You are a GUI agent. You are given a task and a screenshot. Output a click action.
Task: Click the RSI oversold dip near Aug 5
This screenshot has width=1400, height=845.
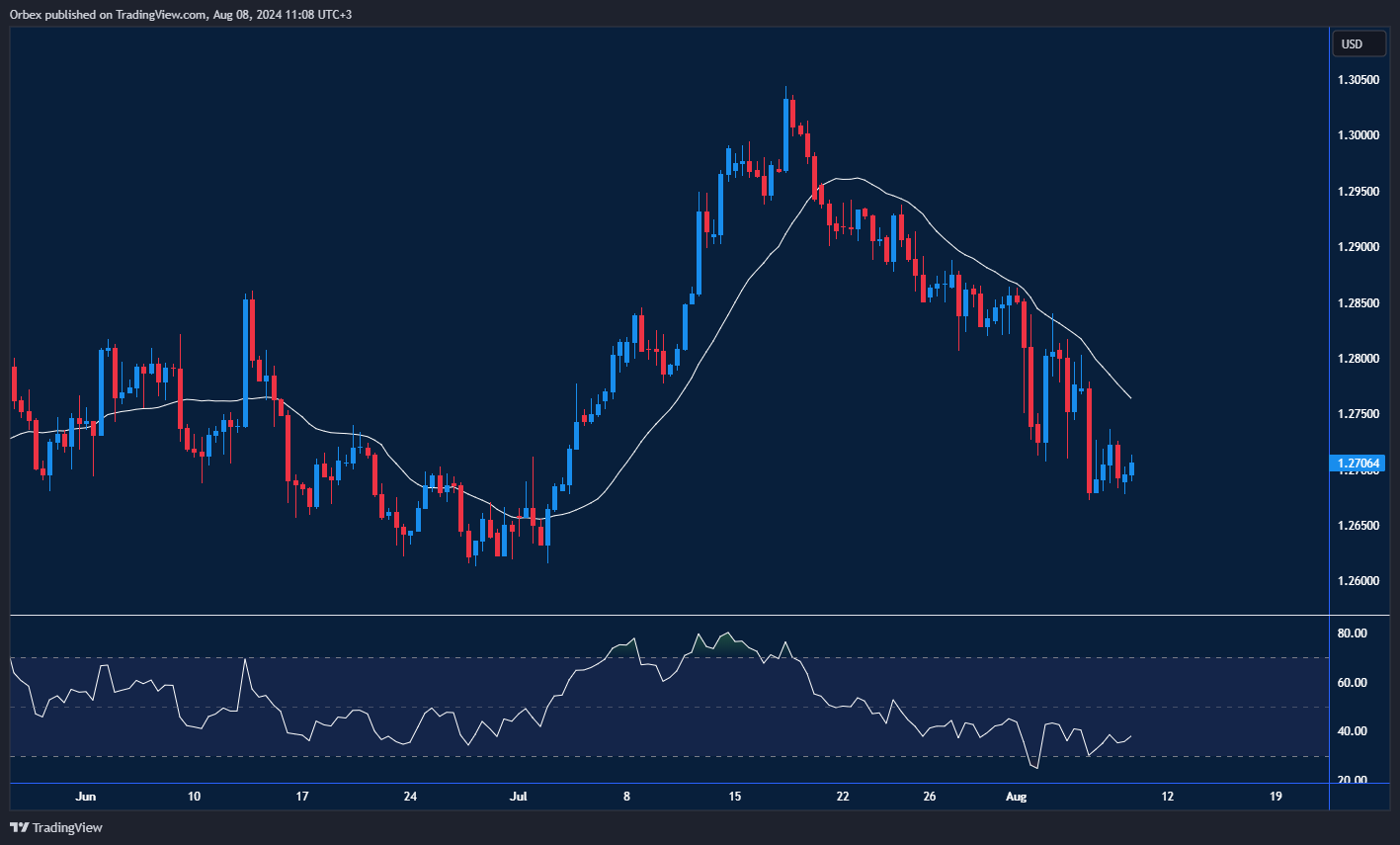(1033, 768)
